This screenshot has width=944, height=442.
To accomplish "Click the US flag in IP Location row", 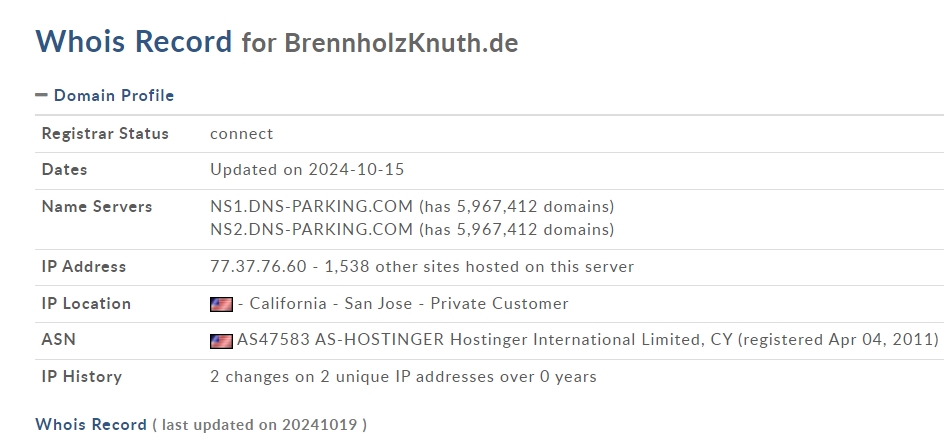I will tap(221, 304).
